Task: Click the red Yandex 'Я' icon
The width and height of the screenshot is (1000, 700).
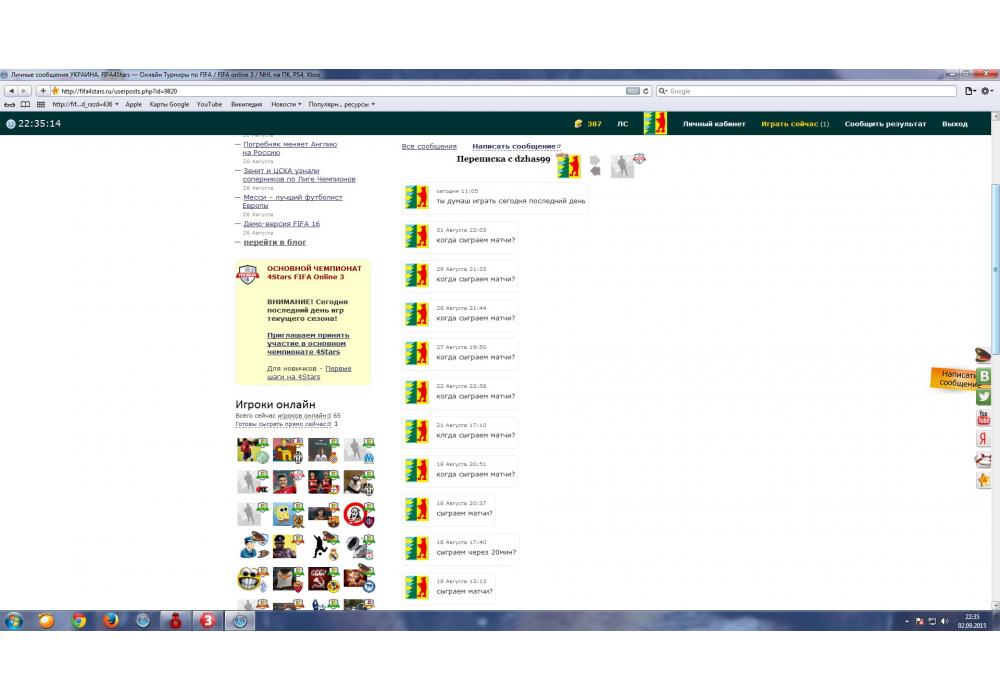Action: (x=984, y=439)
